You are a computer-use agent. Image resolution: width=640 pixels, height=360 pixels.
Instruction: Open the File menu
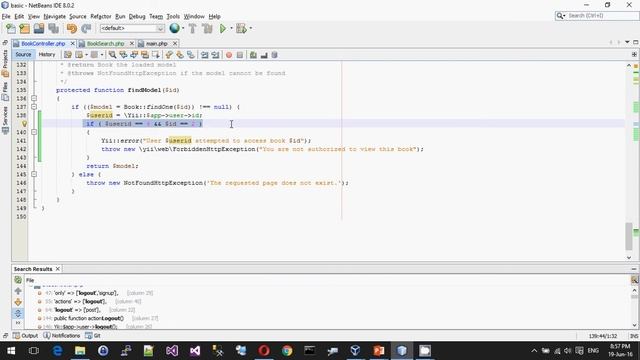[x=6, y=16]
